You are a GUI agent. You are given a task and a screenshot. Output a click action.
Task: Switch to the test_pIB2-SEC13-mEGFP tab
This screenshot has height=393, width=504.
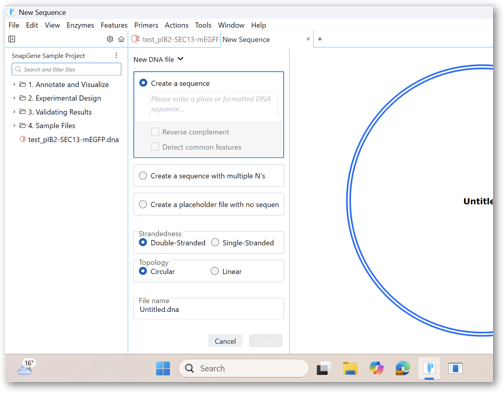click(175, 39)
